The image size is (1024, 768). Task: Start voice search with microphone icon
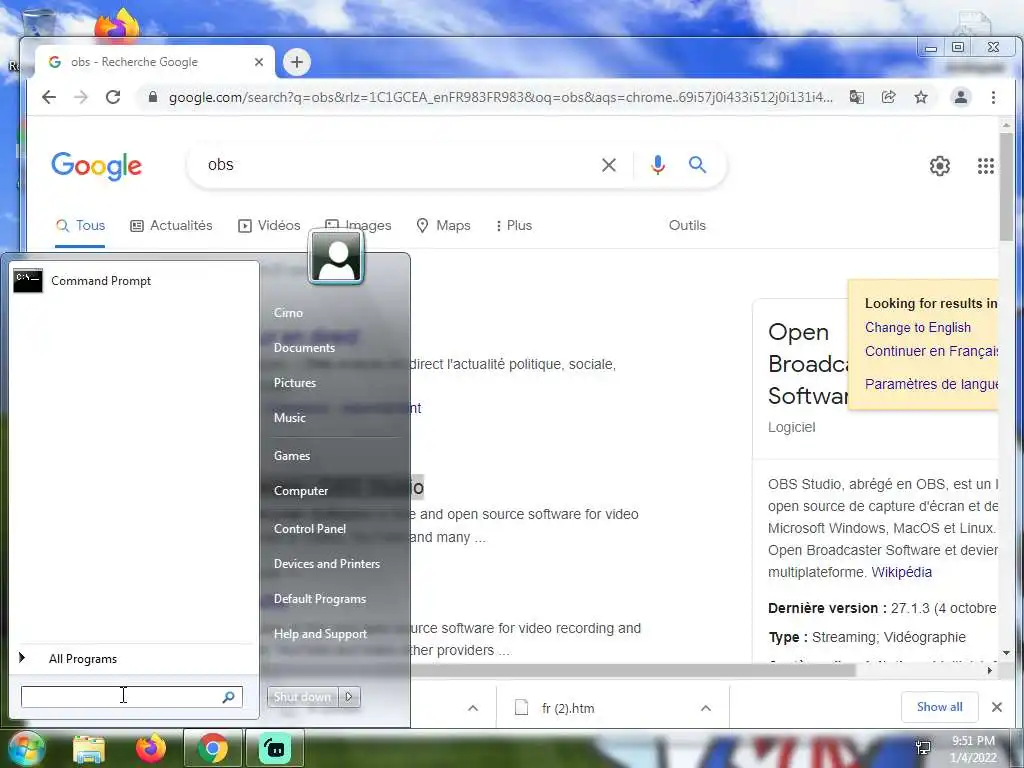(x=658, y=165)
